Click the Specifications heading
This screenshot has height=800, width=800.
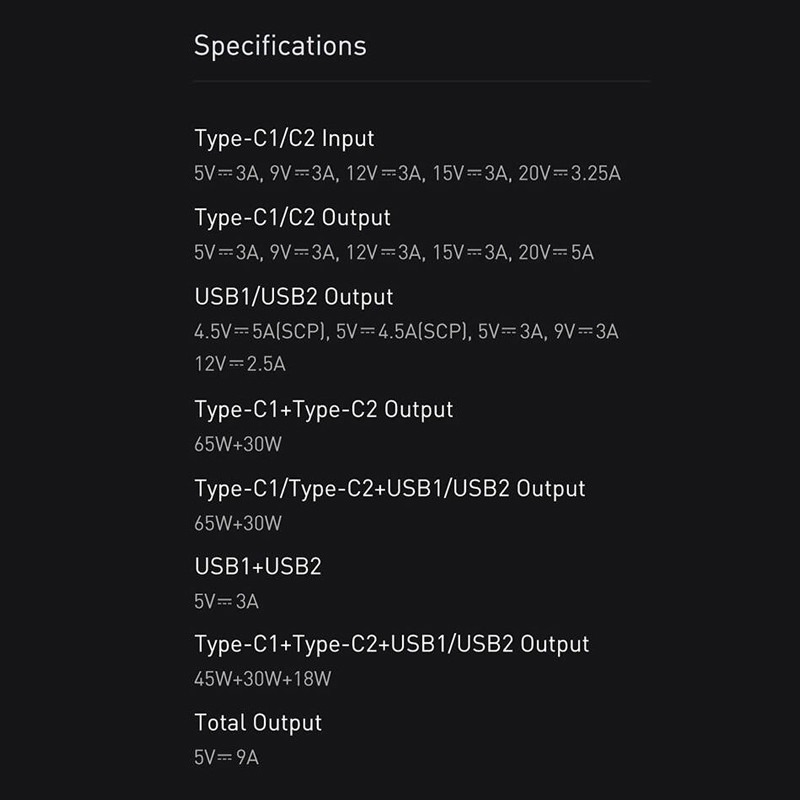coord(280,47)
